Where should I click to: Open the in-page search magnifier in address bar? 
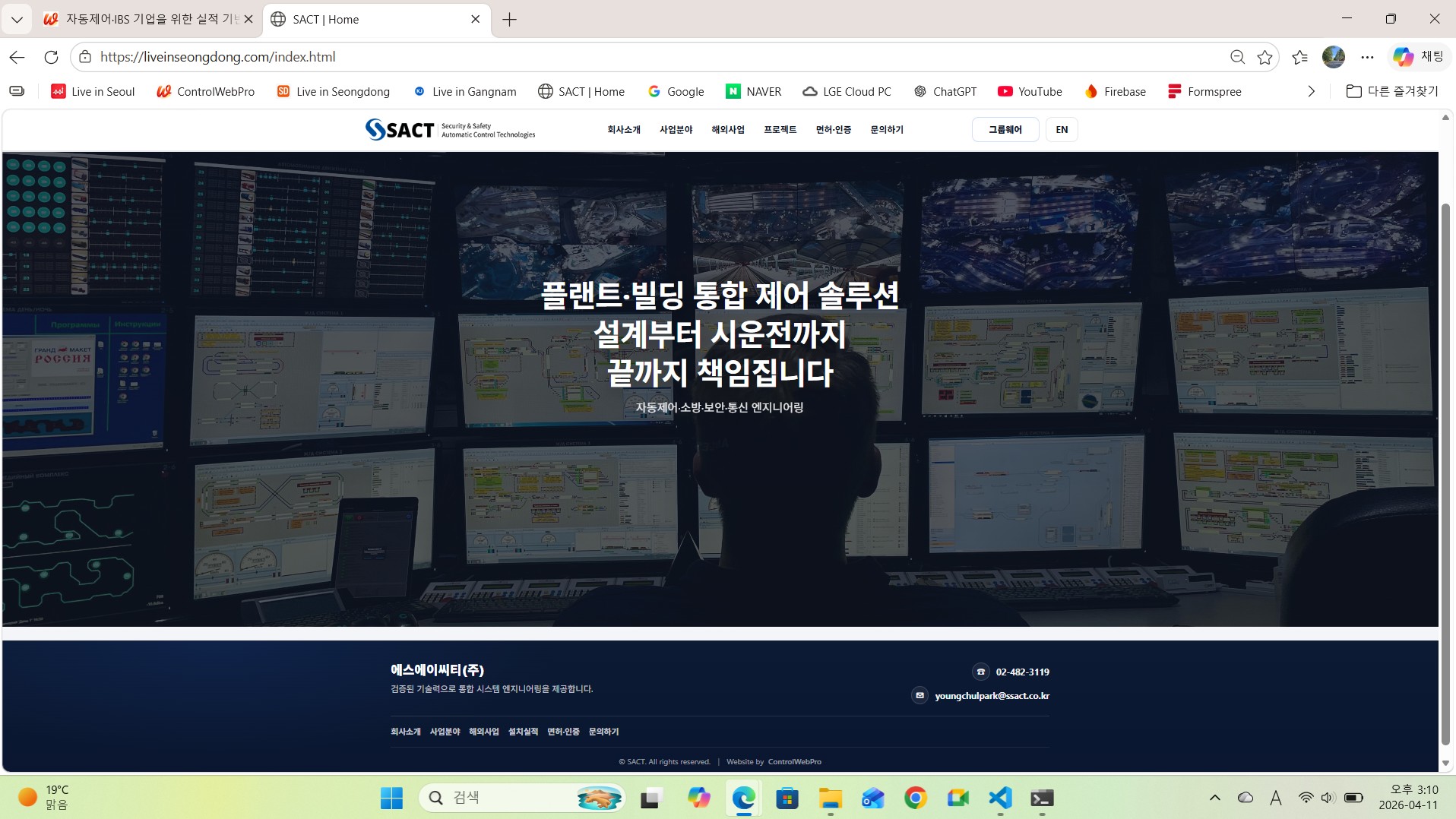(1238, 57)
